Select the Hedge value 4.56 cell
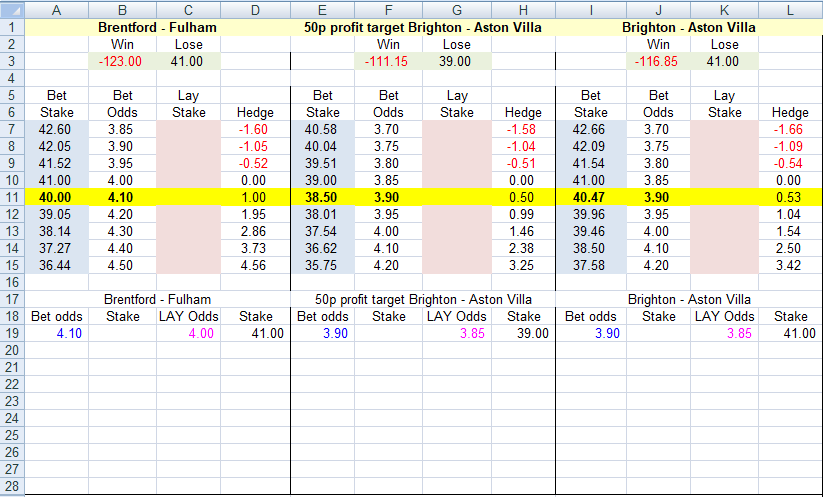 (255, 266)
